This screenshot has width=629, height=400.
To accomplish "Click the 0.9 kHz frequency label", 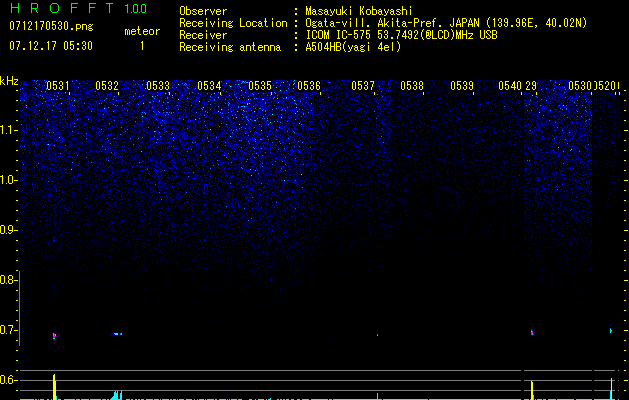I will (8, 230).
